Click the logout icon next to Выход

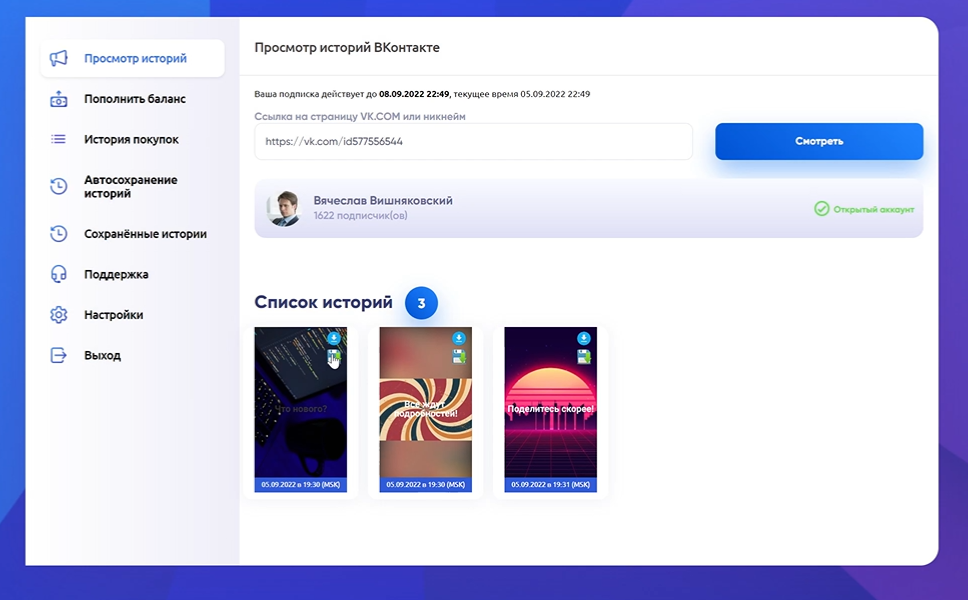(x=59, y=355)
